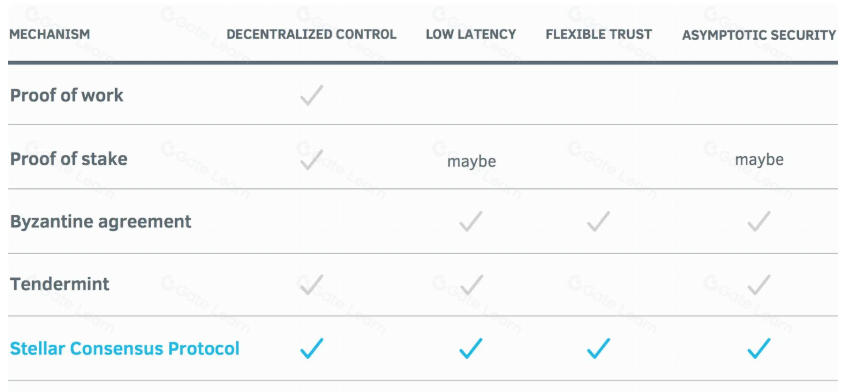Click Proof of stake low latency 'maybe'
Image resolution: width=842 pixels, height=392 pixels.
(x=471, y=161)
